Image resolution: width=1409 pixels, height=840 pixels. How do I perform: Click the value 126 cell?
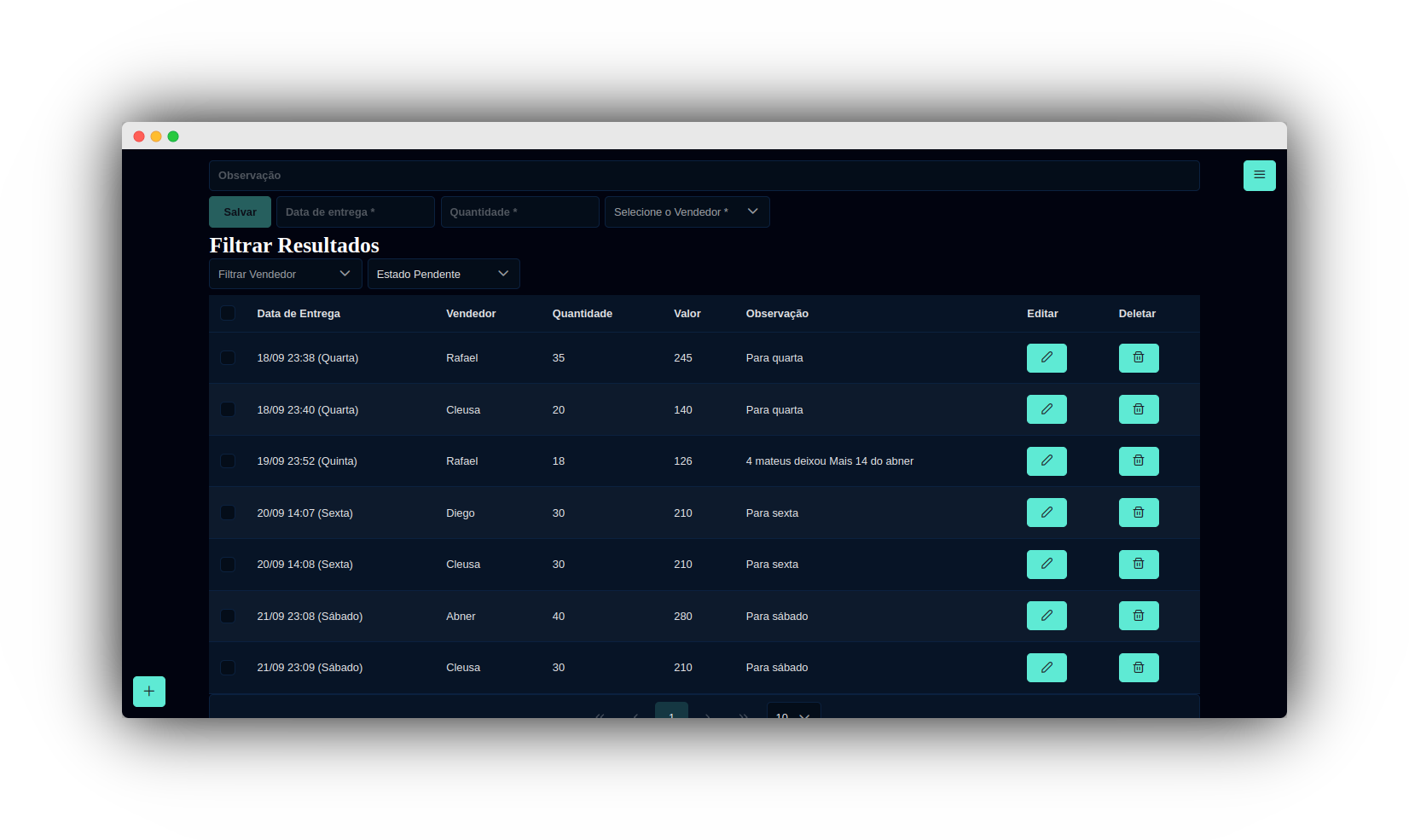(x=683, y=461)
